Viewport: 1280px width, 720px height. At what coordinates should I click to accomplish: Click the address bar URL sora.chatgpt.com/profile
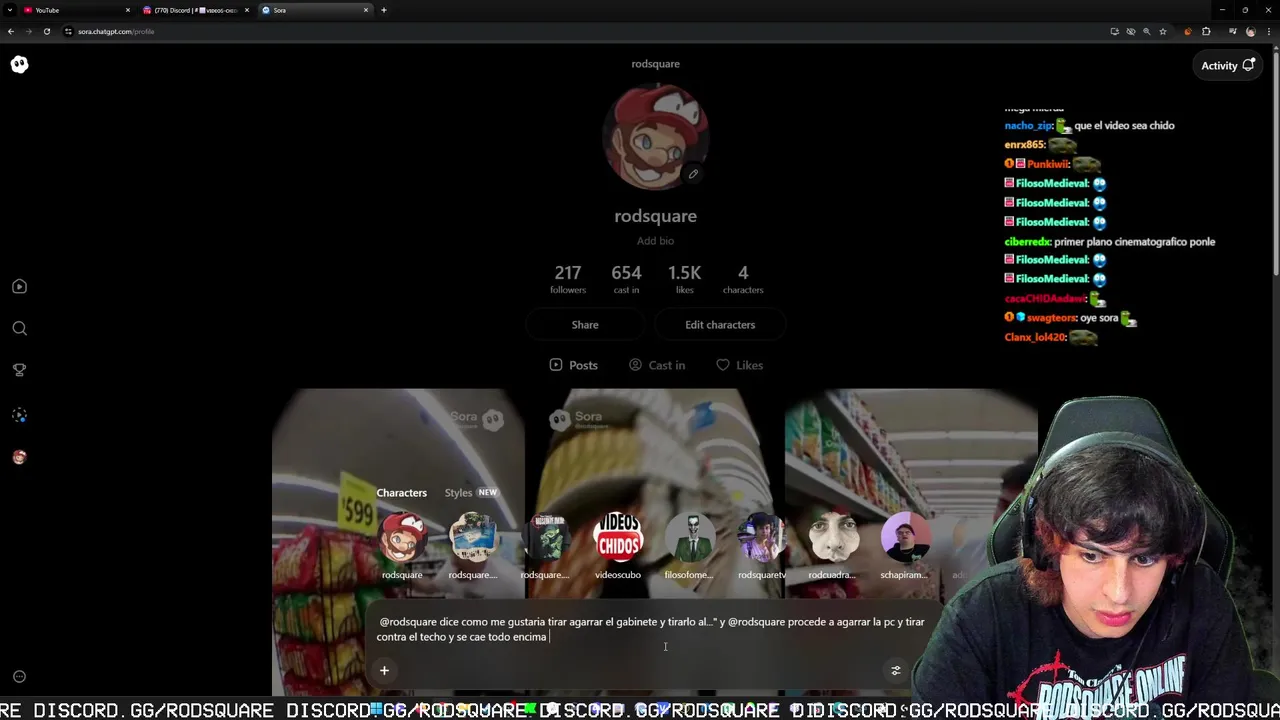[116, 31]
